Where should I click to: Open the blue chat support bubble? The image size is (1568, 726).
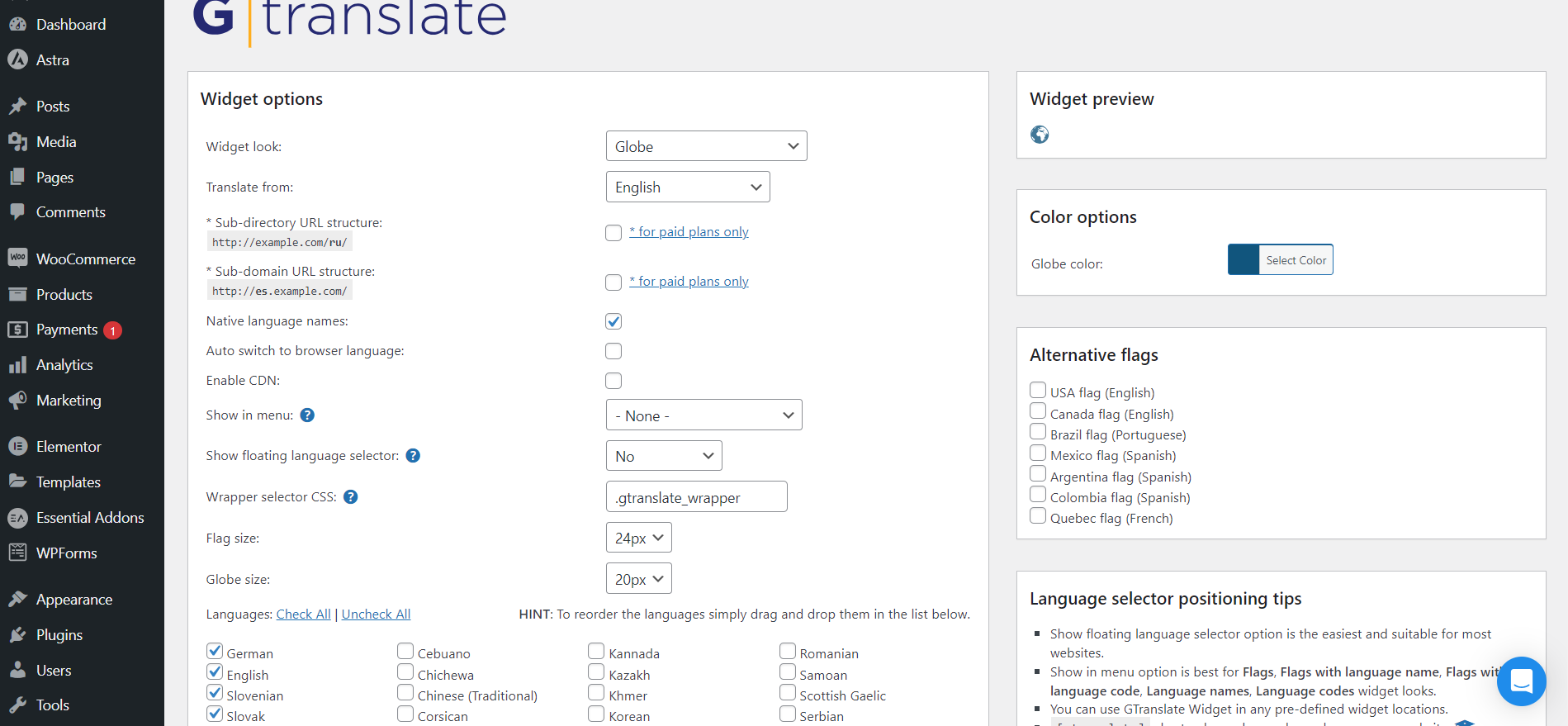[x=1521, y=681]
